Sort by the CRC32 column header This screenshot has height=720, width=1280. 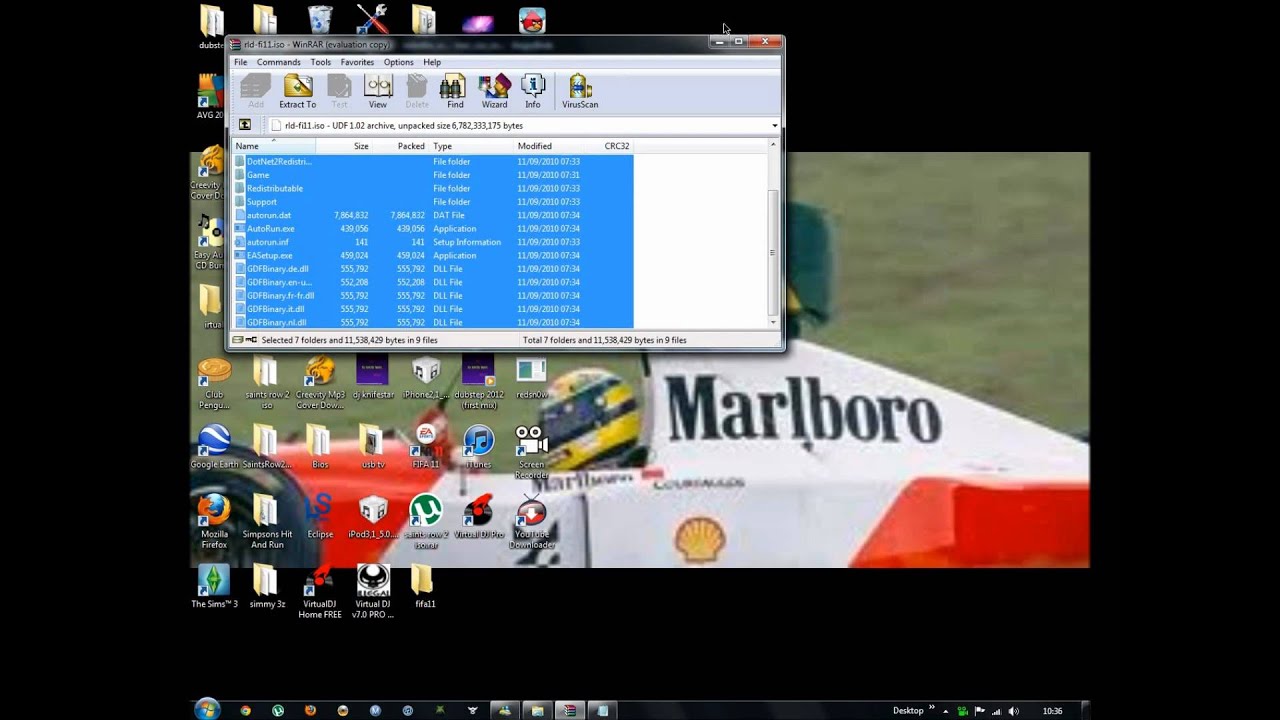(x=617, y=146)
